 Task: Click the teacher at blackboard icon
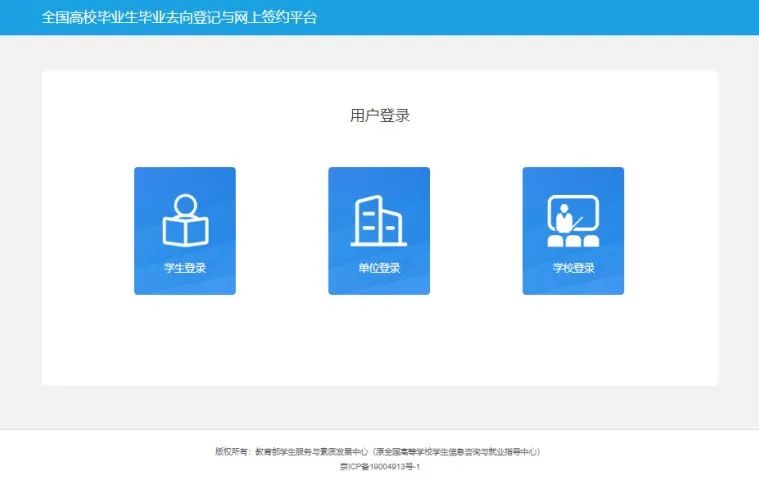click(x=573, y=220)
